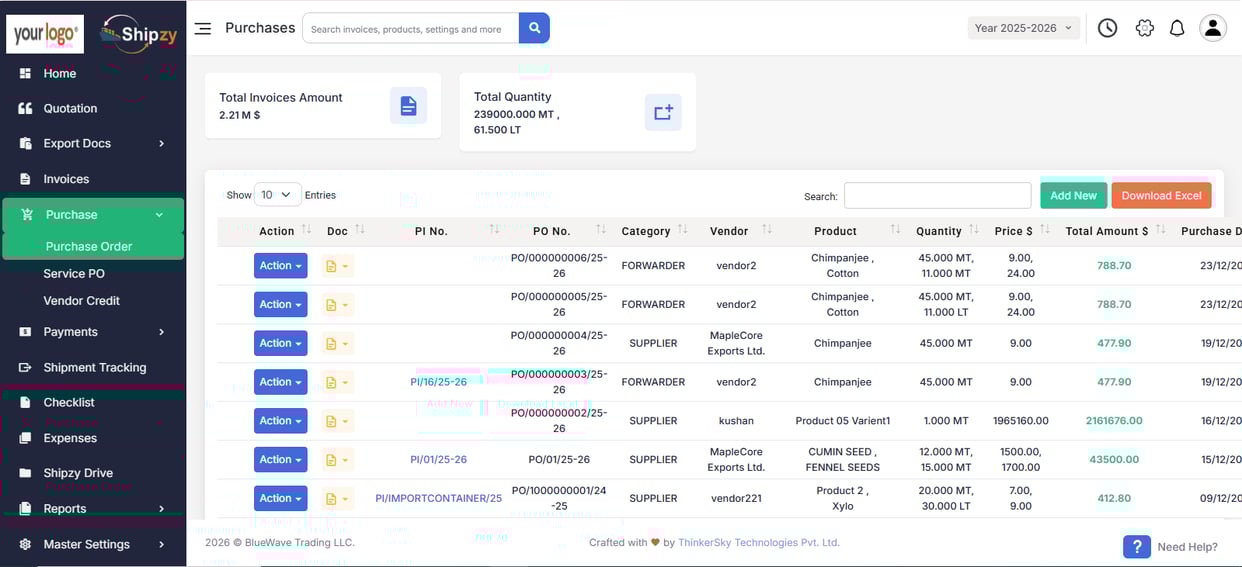The height and width of the screenshot is (567, 1242).
Task: Open Action dropdown for kushan vendor row
Action: [x=280, y=421]
